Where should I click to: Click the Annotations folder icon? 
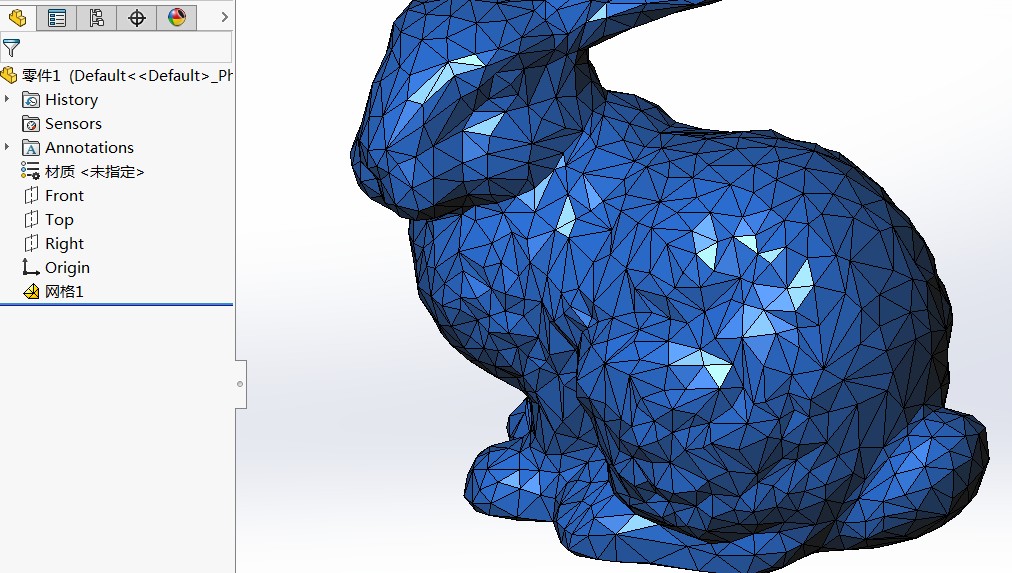click(x=31, y=148)
